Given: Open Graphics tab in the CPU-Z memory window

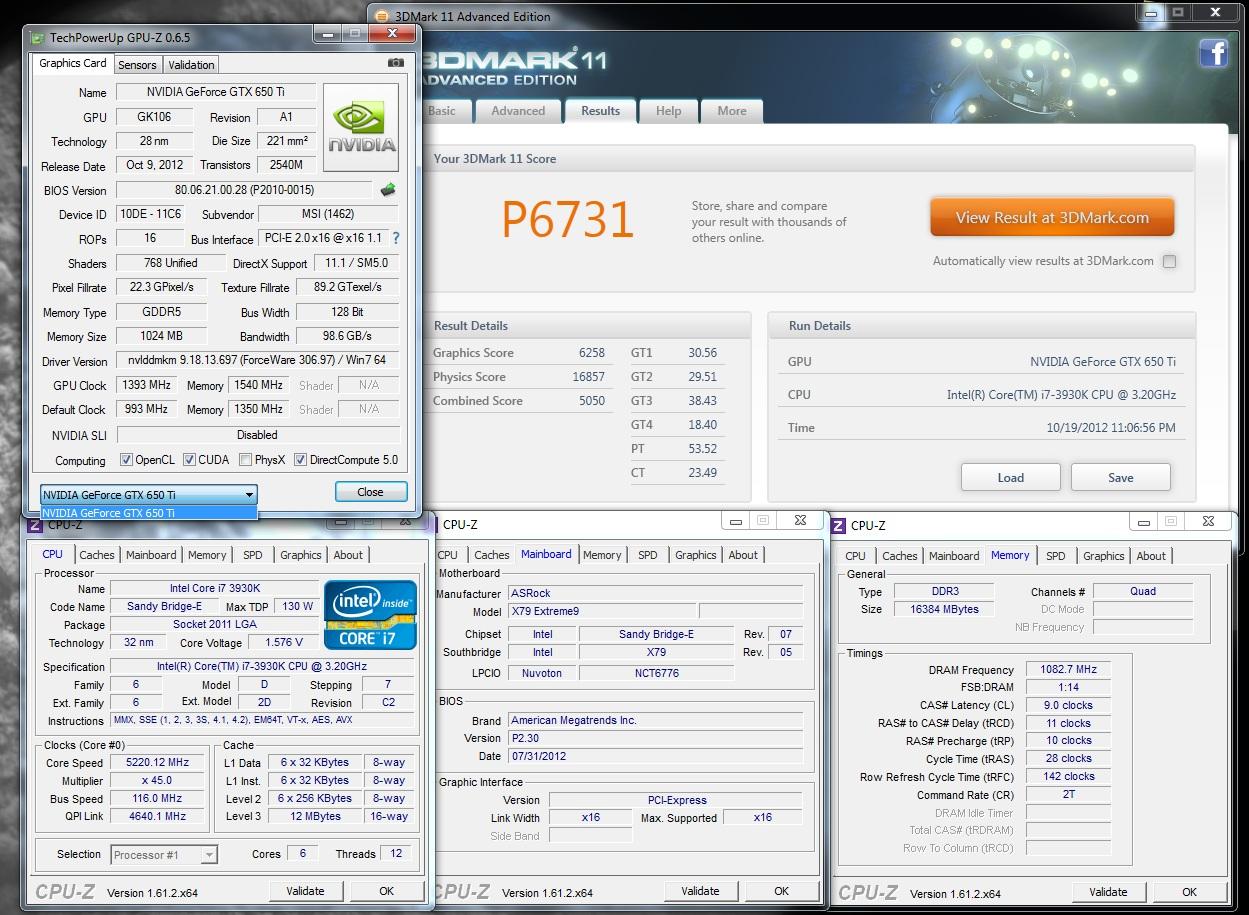Looking at the screenshot, I should (x=1104, y=556).
